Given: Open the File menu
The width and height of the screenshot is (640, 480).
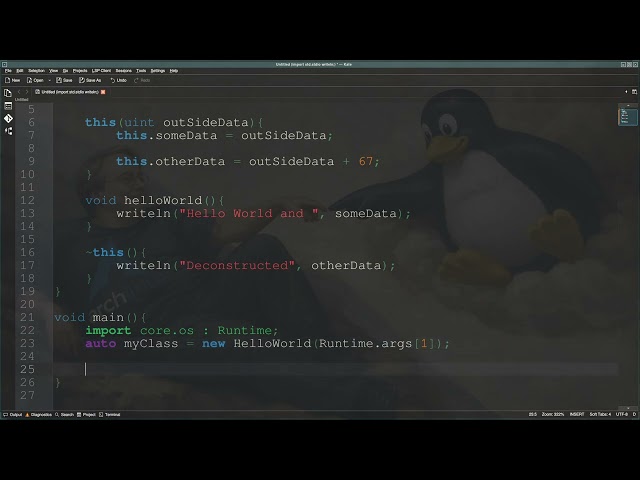Looking at the screenshot, I should coord(8,71).
